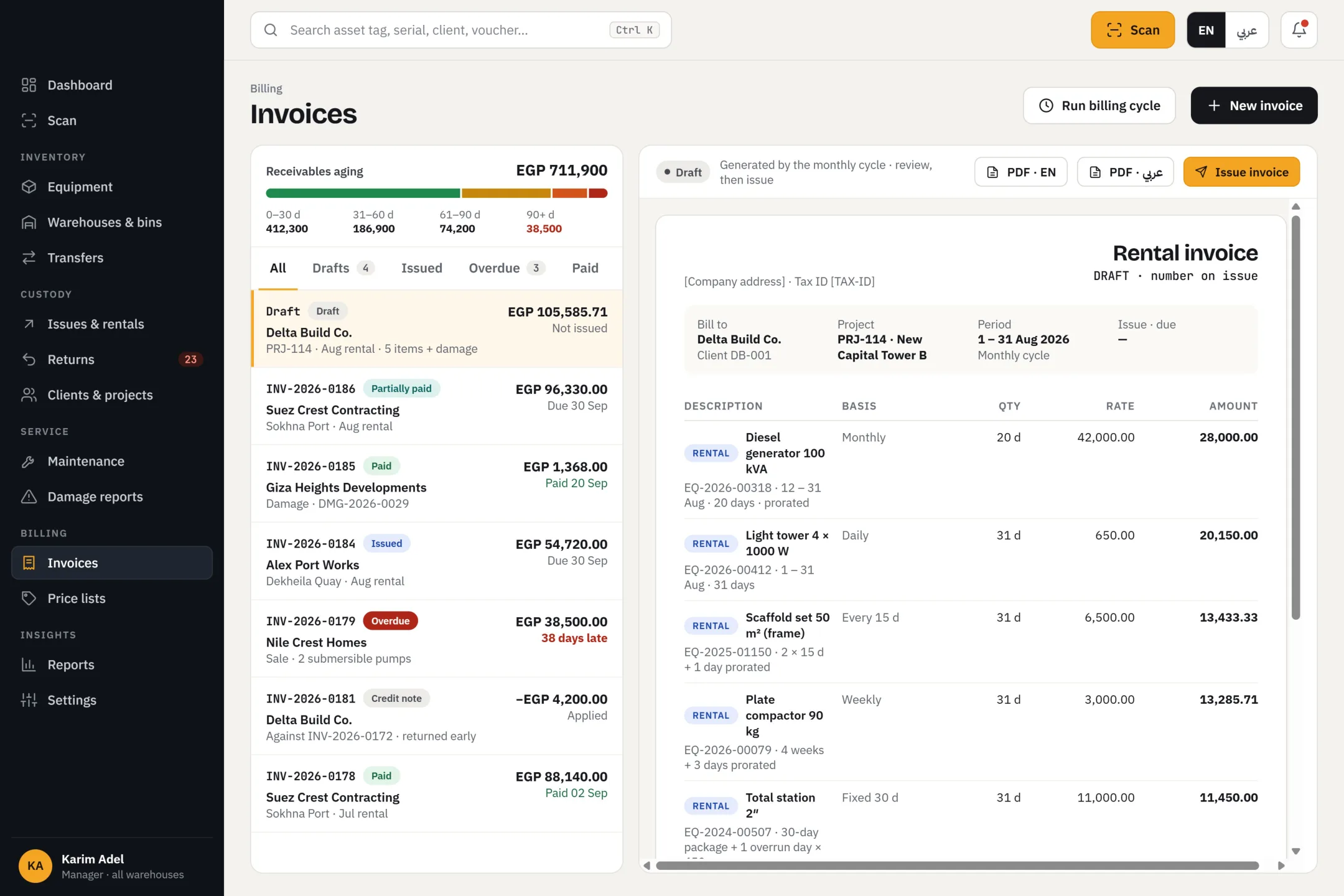1344x896 pixels.
Task: Open Damage reports warning icon
Action: (29, 497)
